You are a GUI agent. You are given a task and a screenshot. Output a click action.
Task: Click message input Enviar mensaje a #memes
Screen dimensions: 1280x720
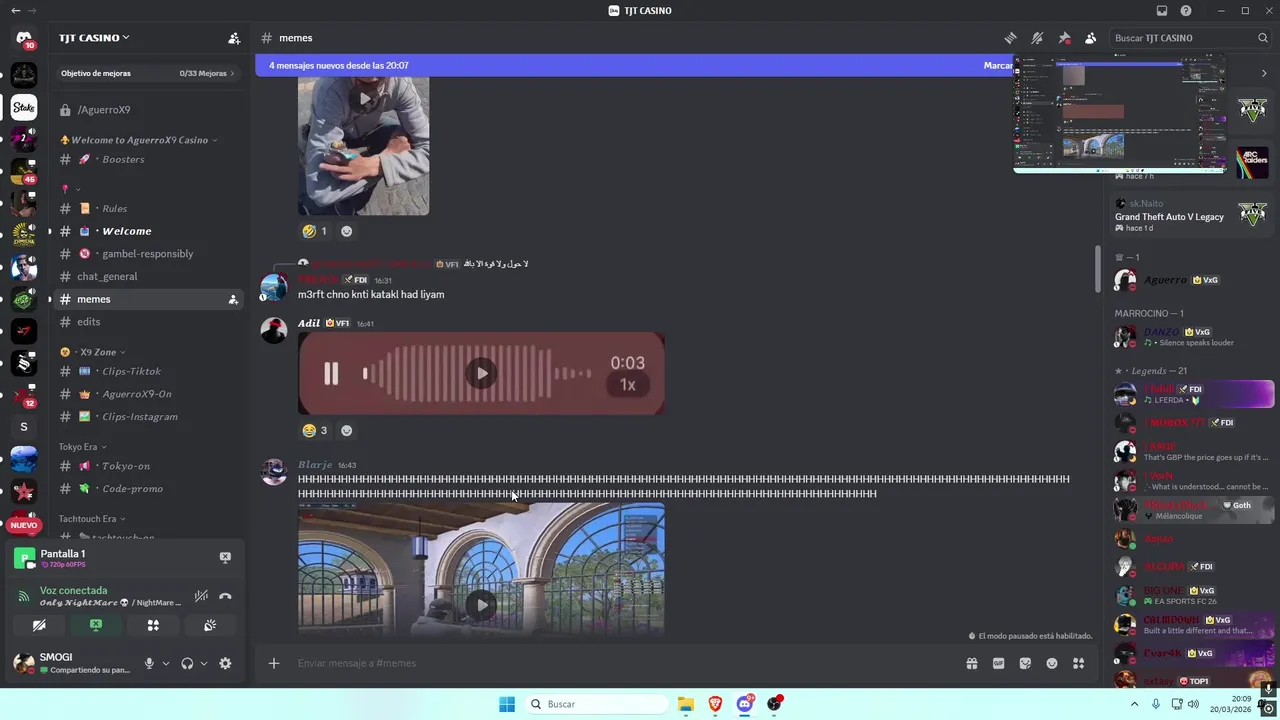(x=620, y=663)
